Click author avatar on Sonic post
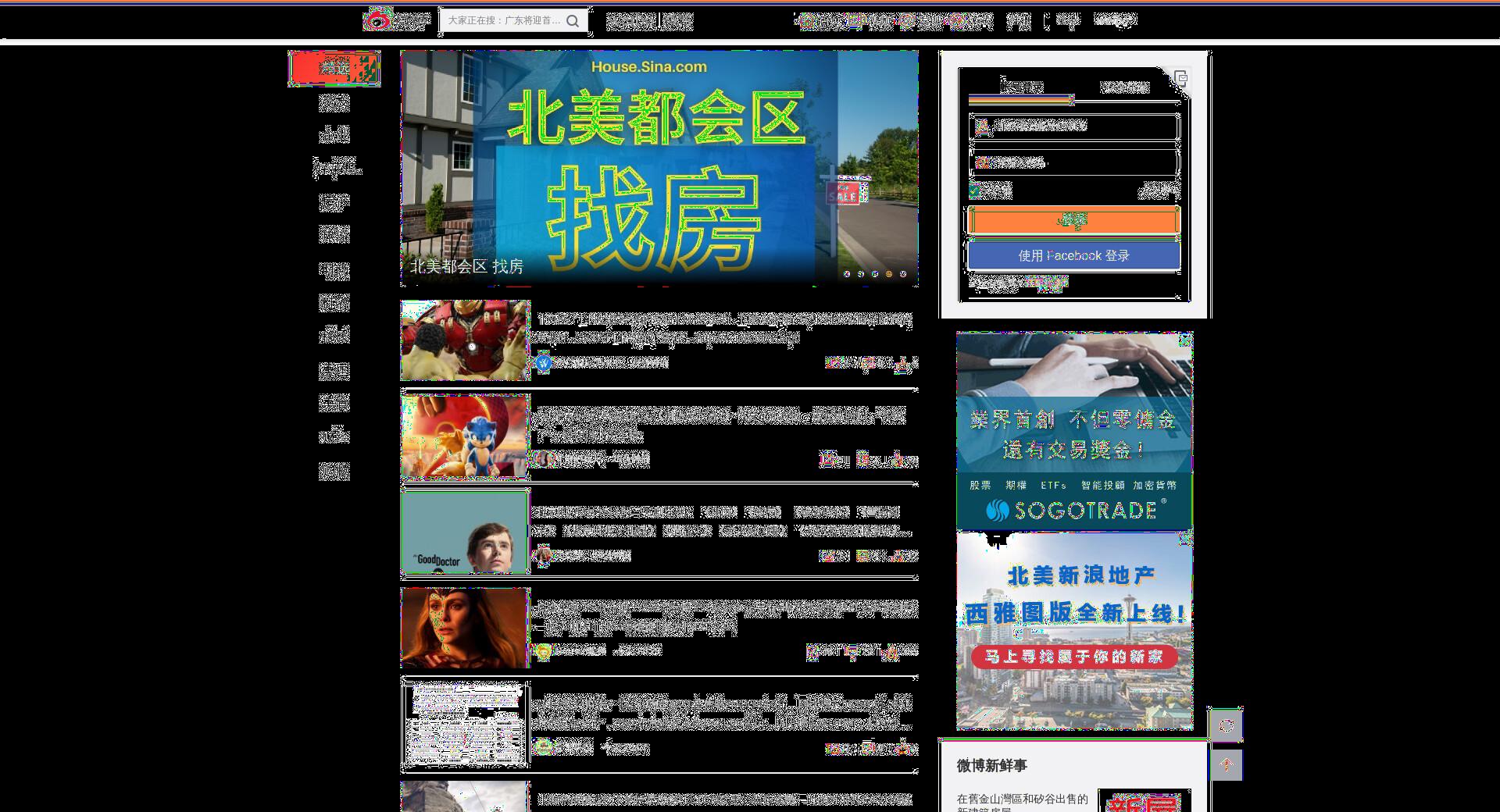1500x812 pixels. 544,459
